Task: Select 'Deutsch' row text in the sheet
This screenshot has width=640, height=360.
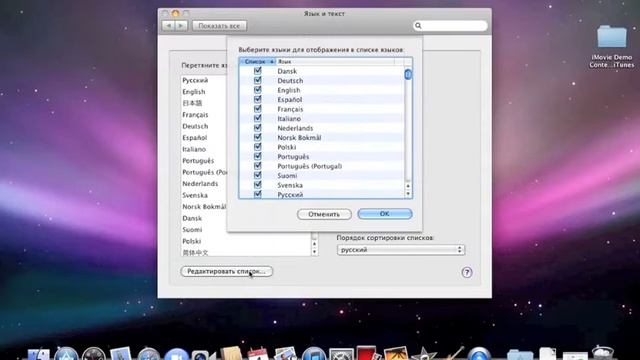Action: pyautogui.click(x=290, y=80)
